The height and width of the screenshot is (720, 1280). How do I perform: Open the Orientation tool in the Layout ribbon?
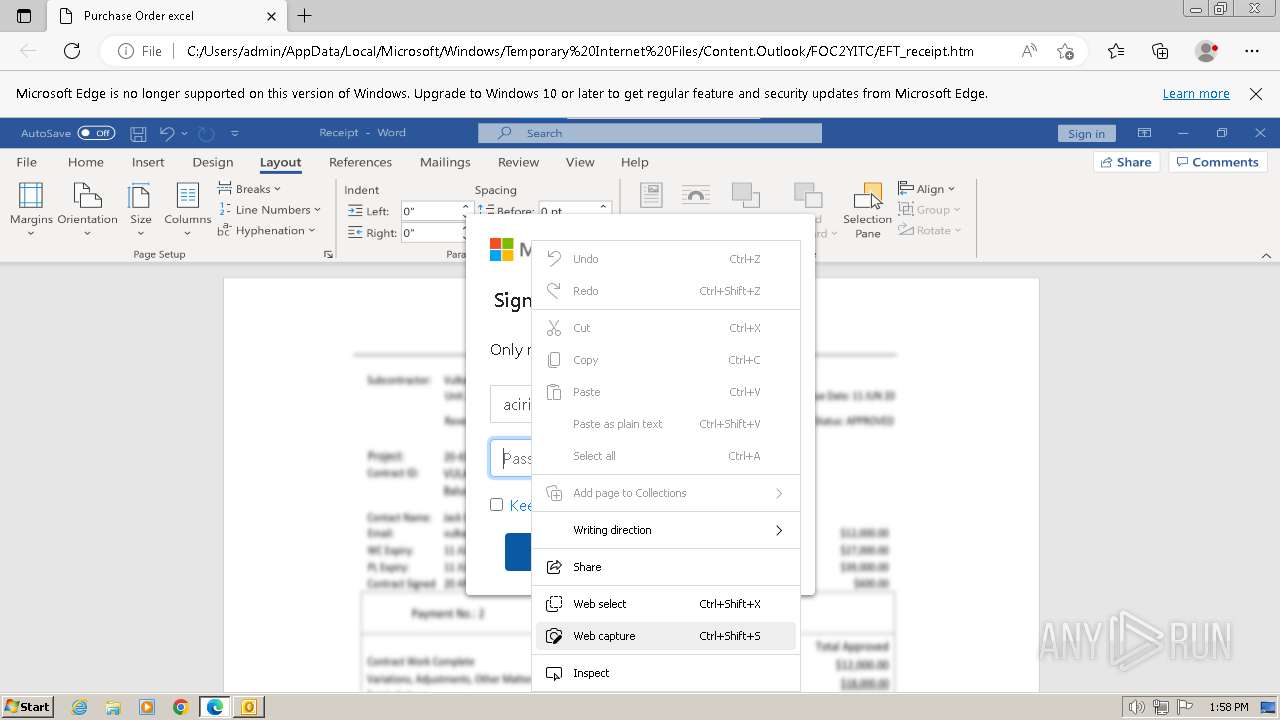pos(87,210)
